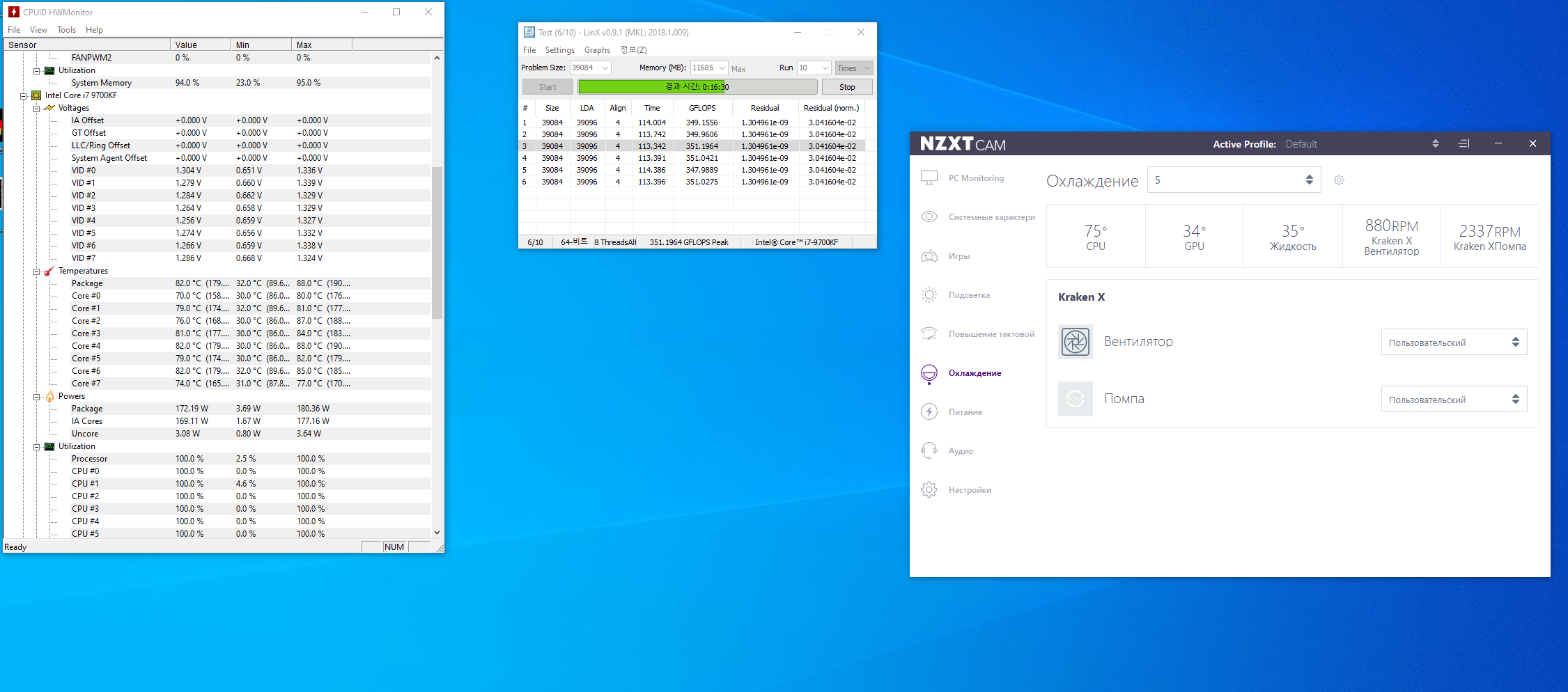1568x692 pixels.
Task: Click the 75° CPU temperature tile in CAM
Action: 1096,236
